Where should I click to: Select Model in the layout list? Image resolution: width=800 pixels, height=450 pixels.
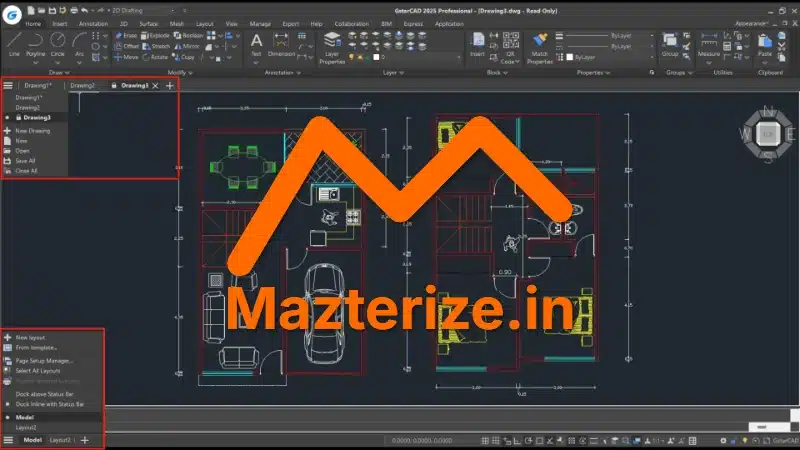(x=24, y=417)
